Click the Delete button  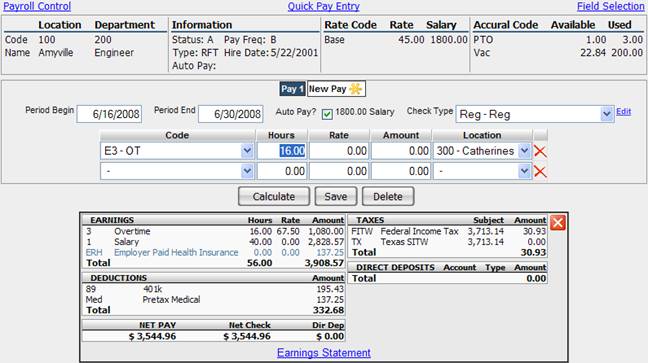tap(388, 196)
